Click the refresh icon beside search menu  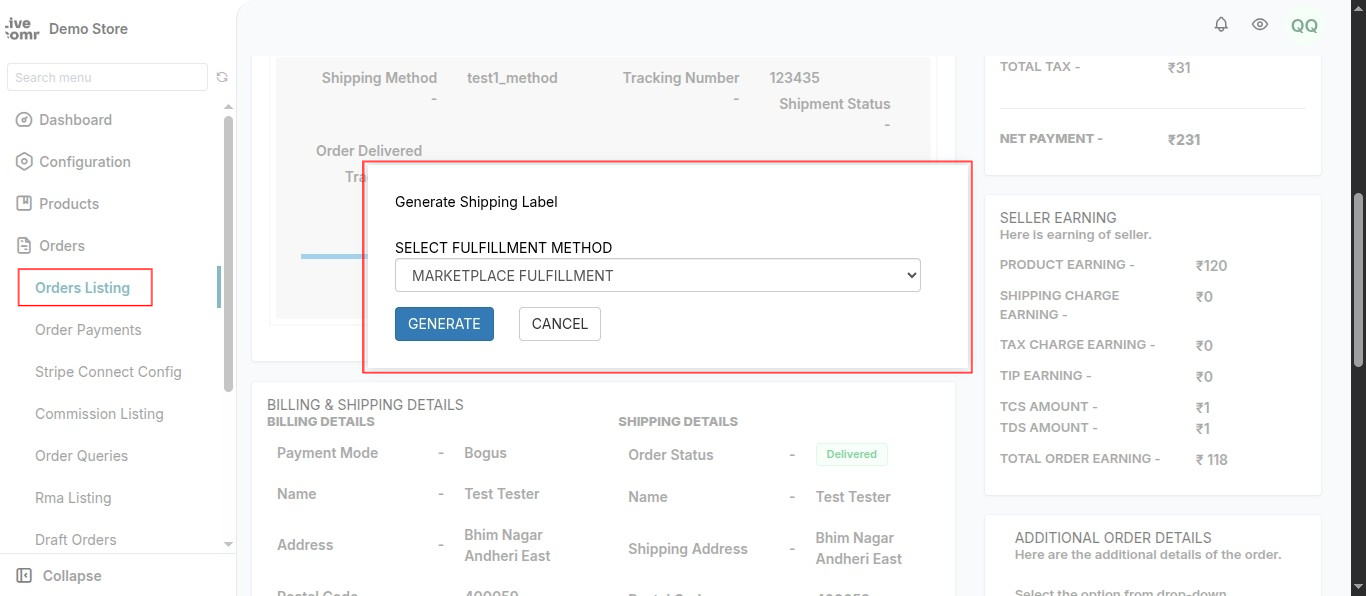[222, 77]
